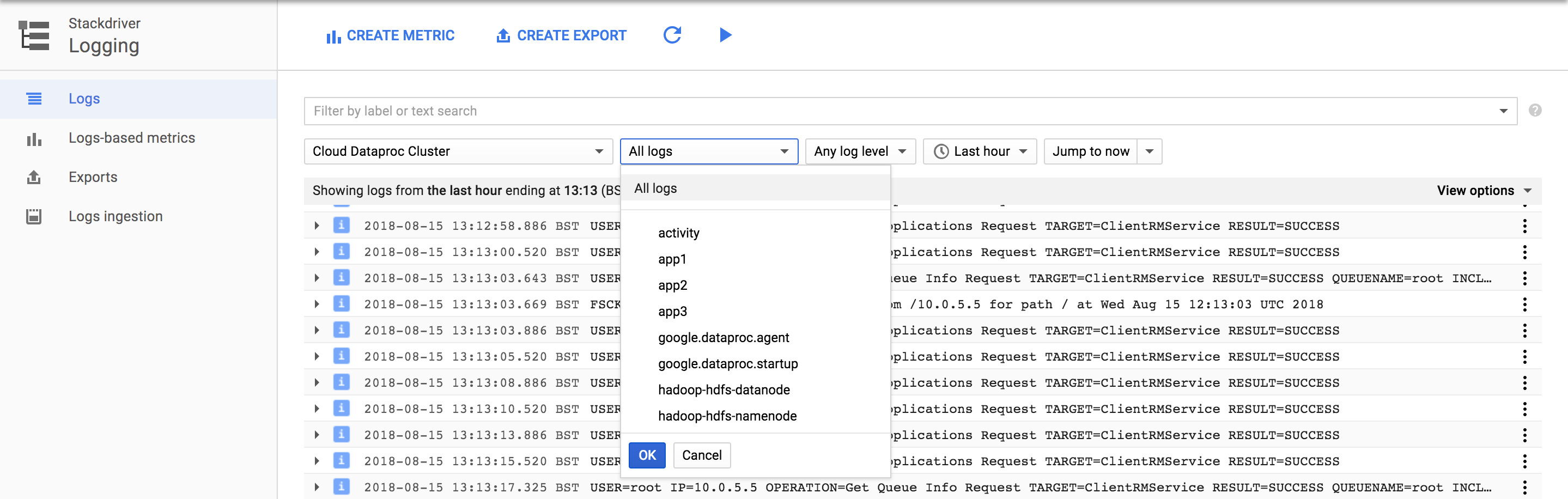Click the Create Export upload icon

[502, 35]
